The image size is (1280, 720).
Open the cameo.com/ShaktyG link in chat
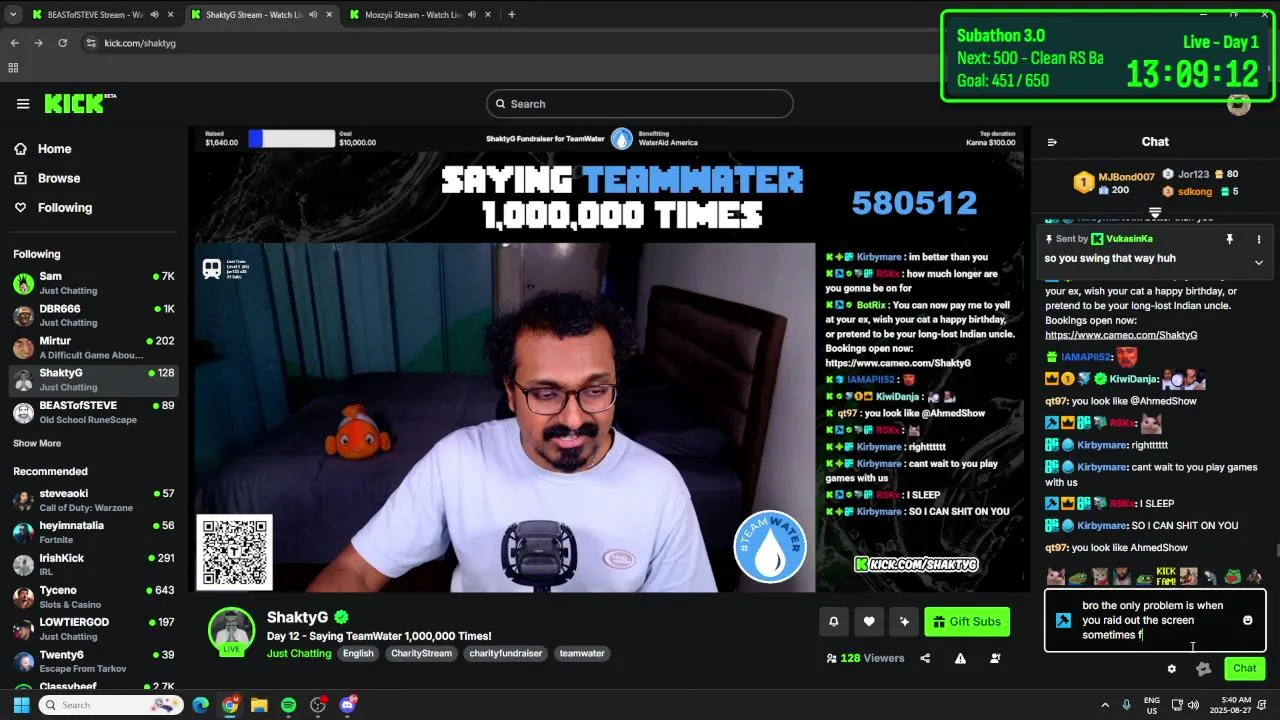(x=1121, y=335)
